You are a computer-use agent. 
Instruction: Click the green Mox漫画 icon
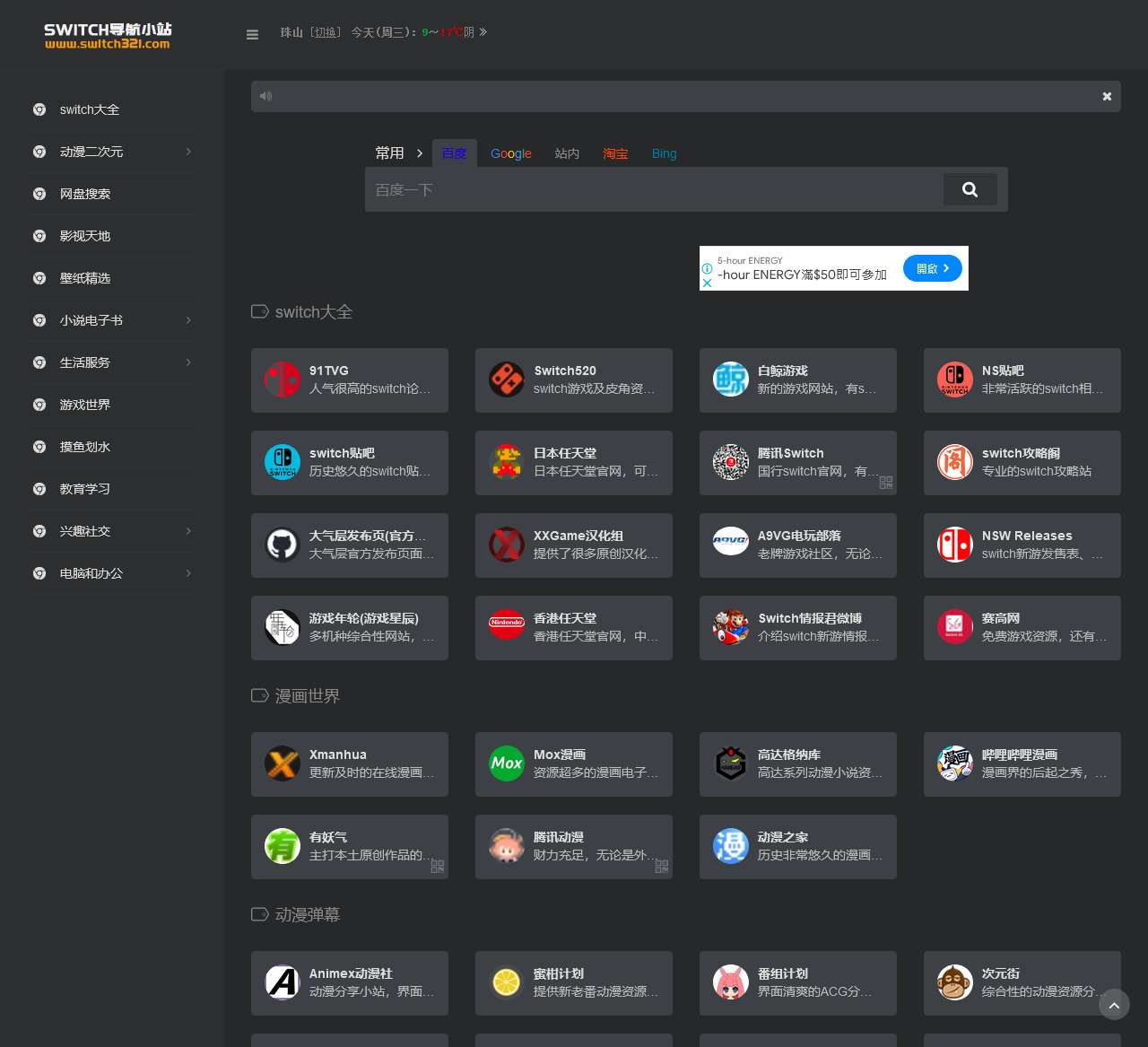[x=507, y=763]
